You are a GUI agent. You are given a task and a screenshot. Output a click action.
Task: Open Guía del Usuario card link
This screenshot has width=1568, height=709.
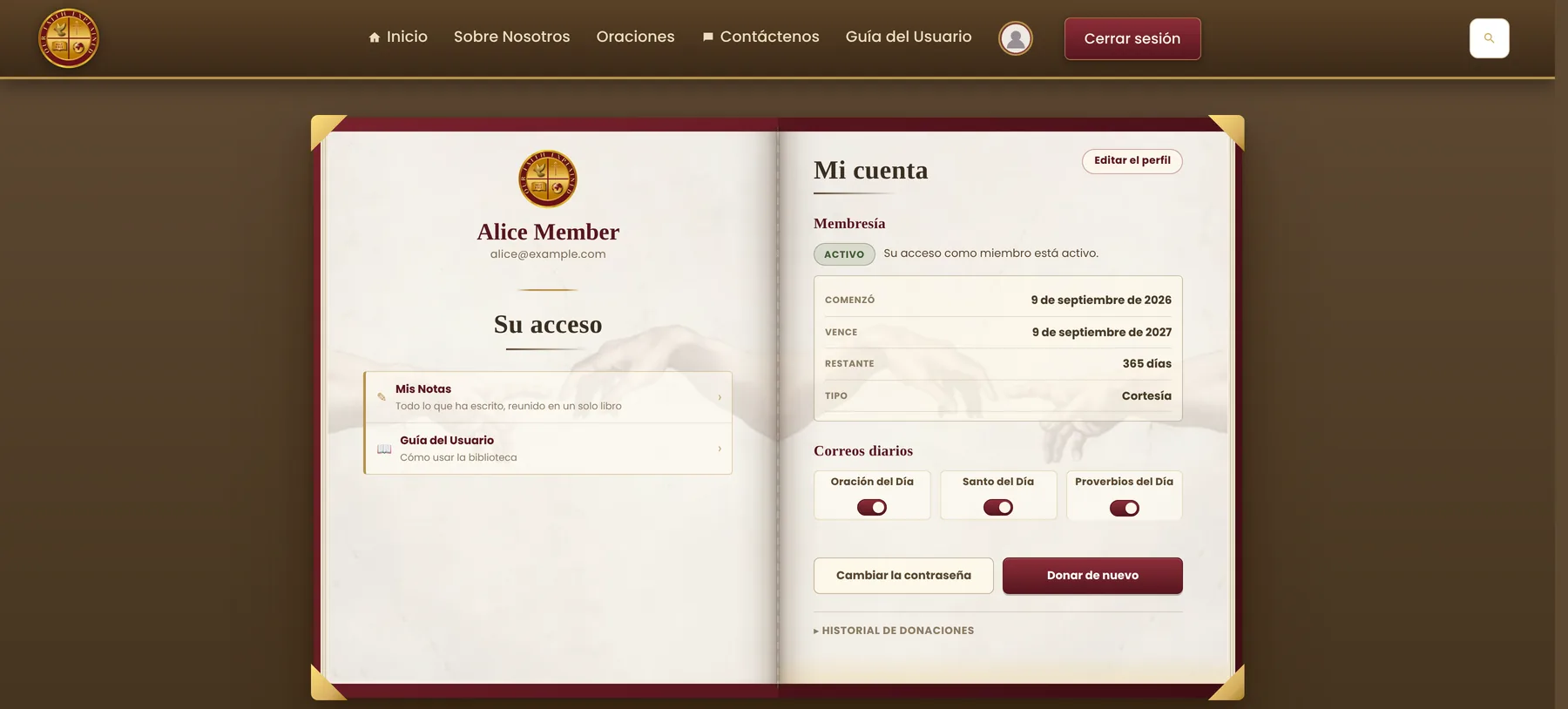coord(548,449)
